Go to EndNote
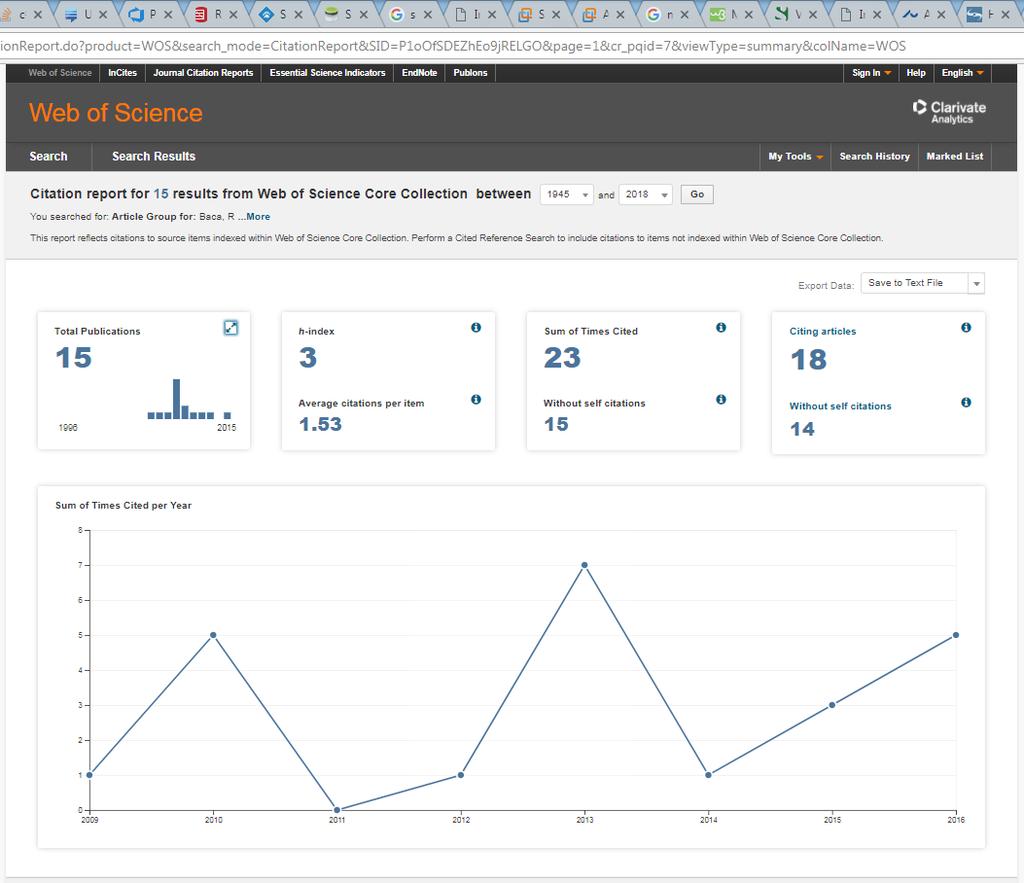Image resolution: width=1024 pixels, height=883 pixels. (419, 73)
